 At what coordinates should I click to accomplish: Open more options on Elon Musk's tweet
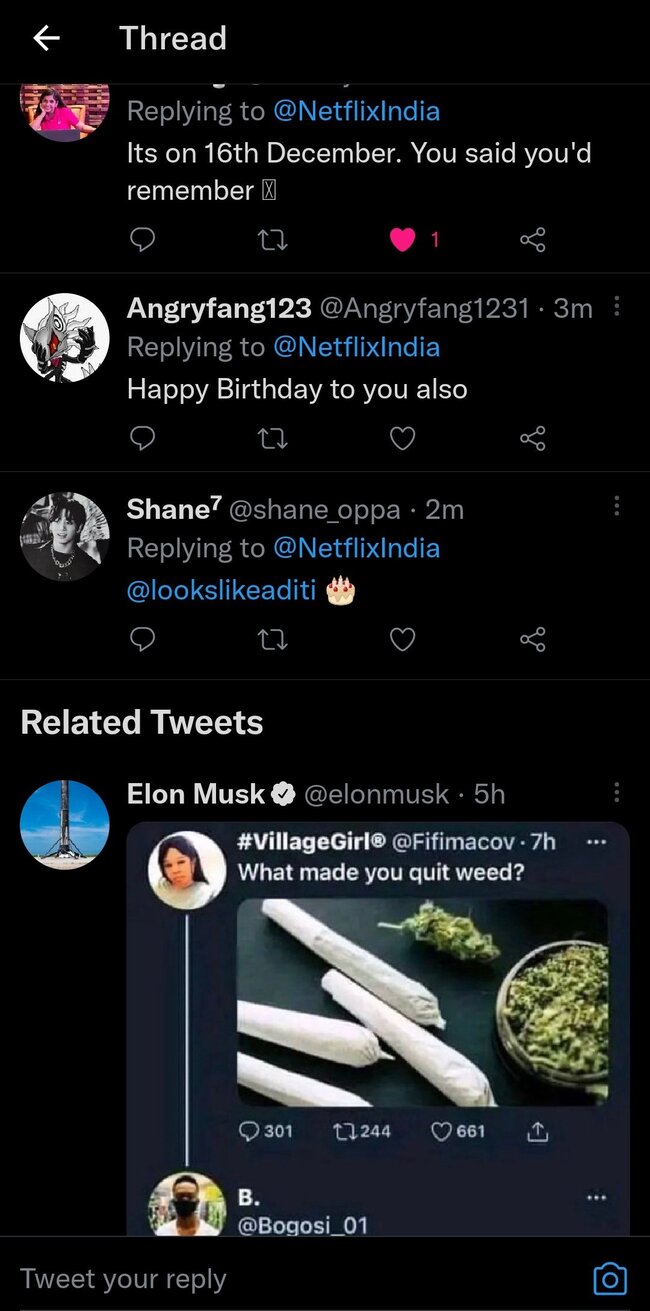[616, 793]
